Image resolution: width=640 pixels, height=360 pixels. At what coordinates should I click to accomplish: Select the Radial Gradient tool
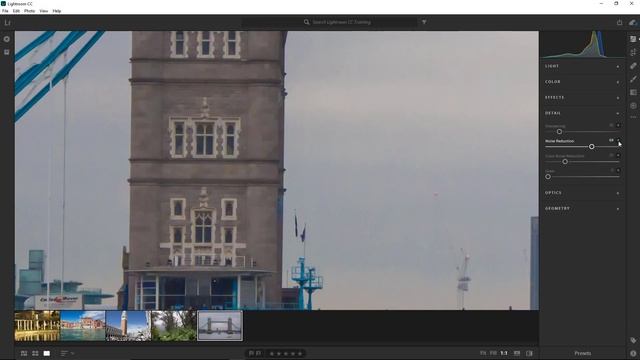[633, 105]
